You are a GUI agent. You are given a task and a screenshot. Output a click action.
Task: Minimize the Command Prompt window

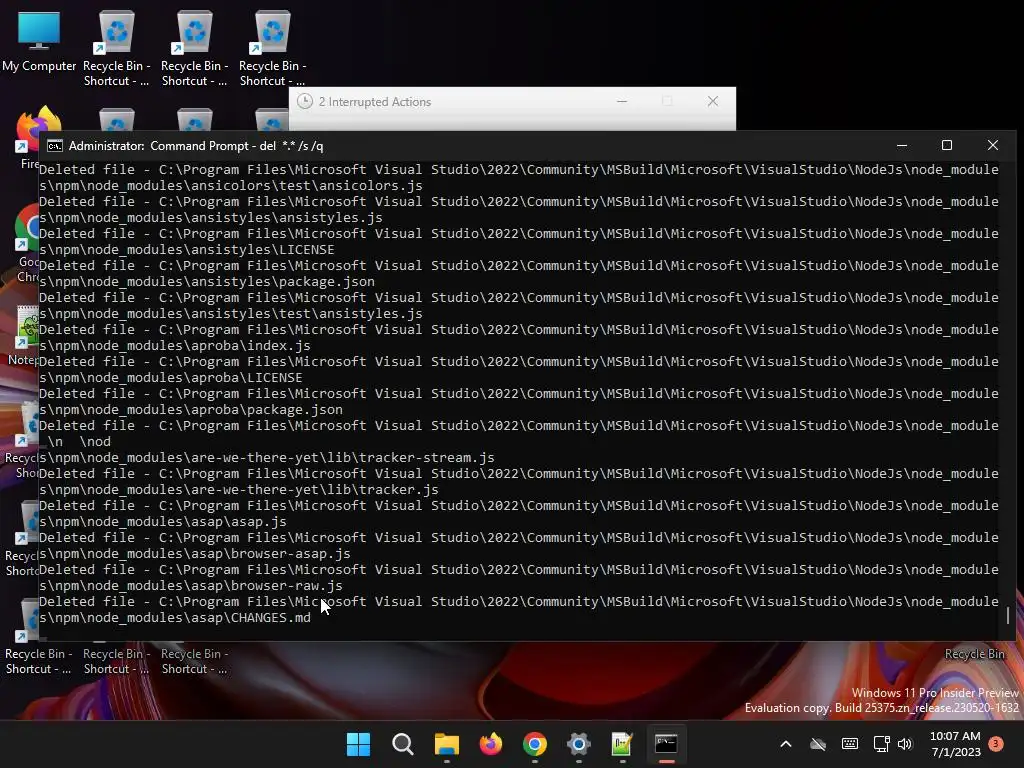tap(902, 145)
